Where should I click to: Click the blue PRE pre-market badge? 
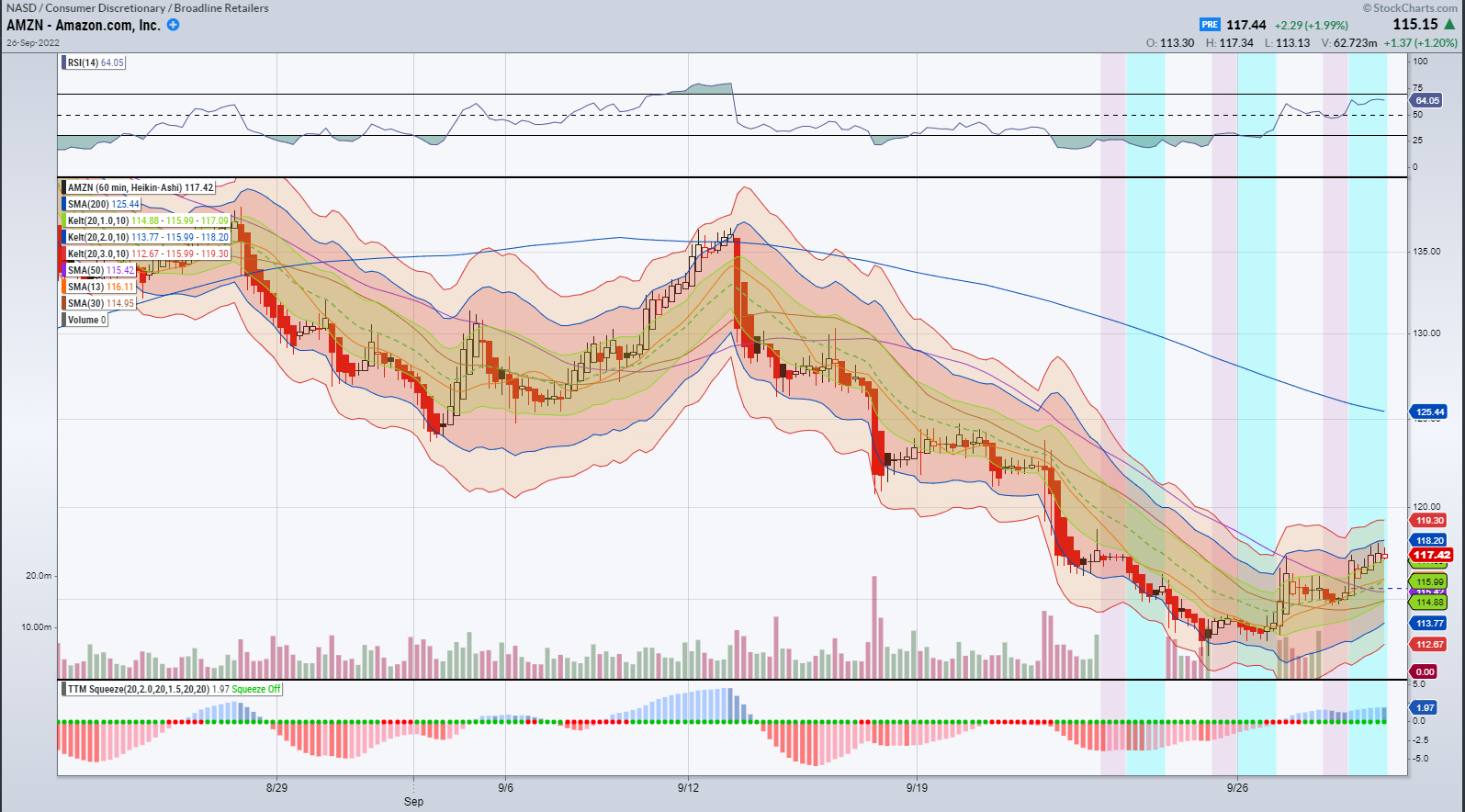(x=1210, y=25)
